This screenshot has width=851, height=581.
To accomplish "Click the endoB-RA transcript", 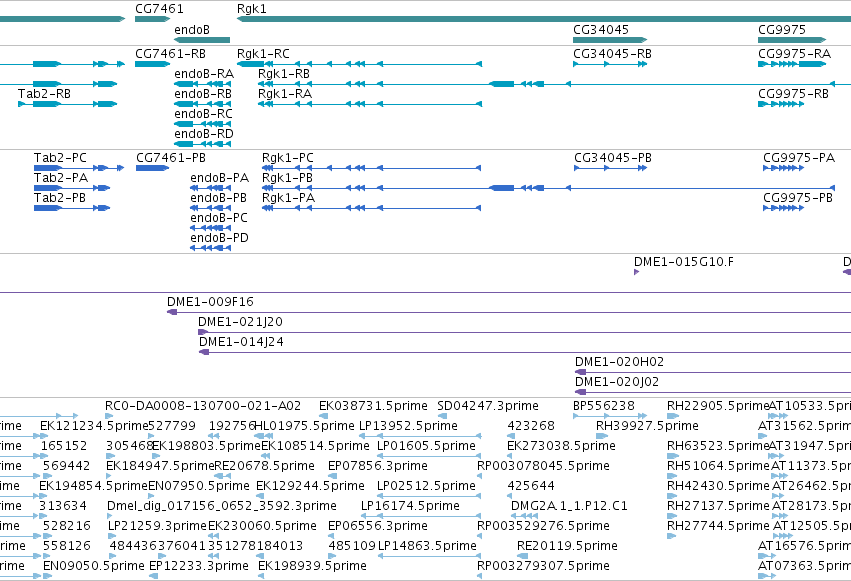I will [x=202, y=84].
